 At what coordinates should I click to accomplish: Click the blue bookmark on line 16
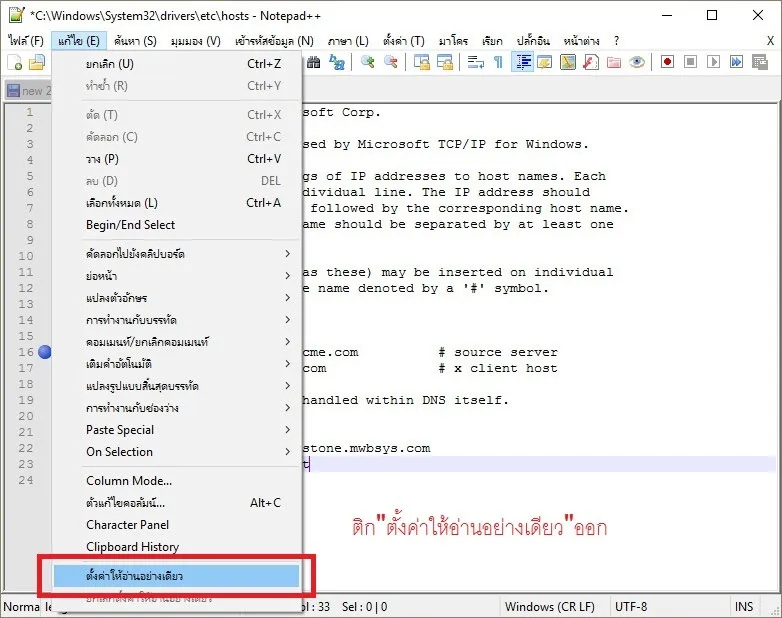45,352
